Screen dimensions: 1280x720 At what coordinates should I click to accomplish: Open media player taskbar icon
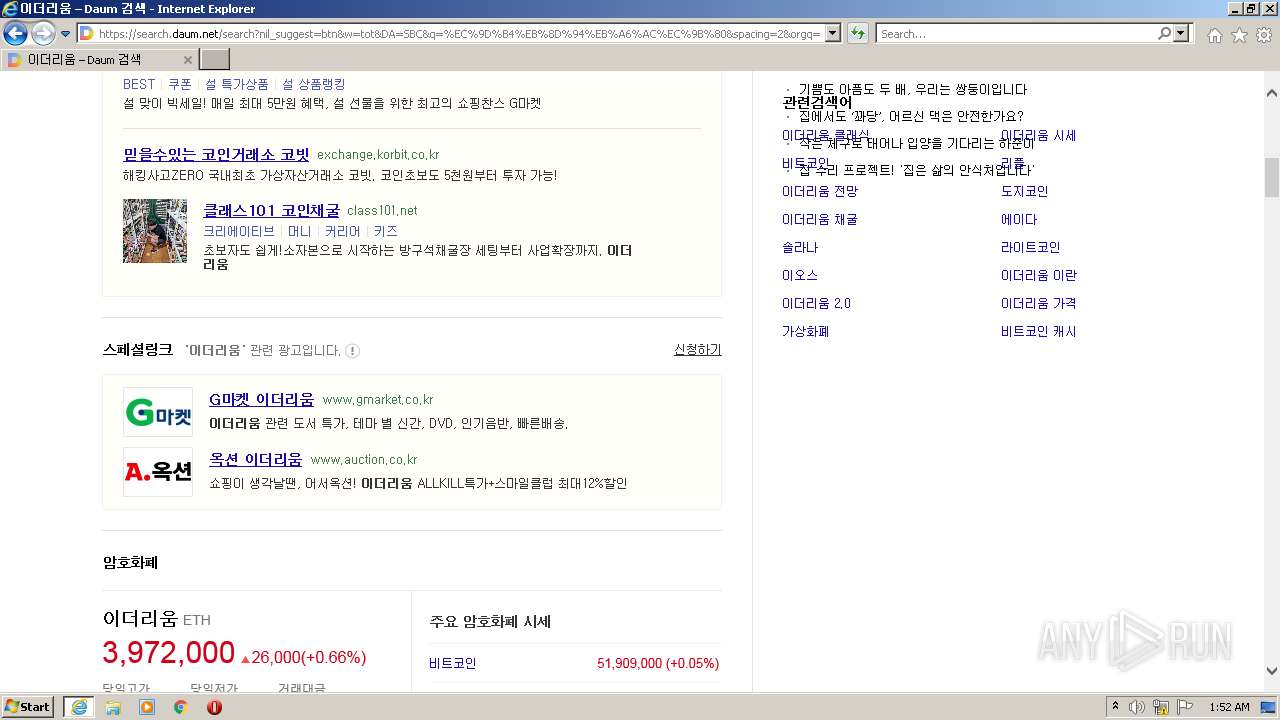click(x=147, y=707)
